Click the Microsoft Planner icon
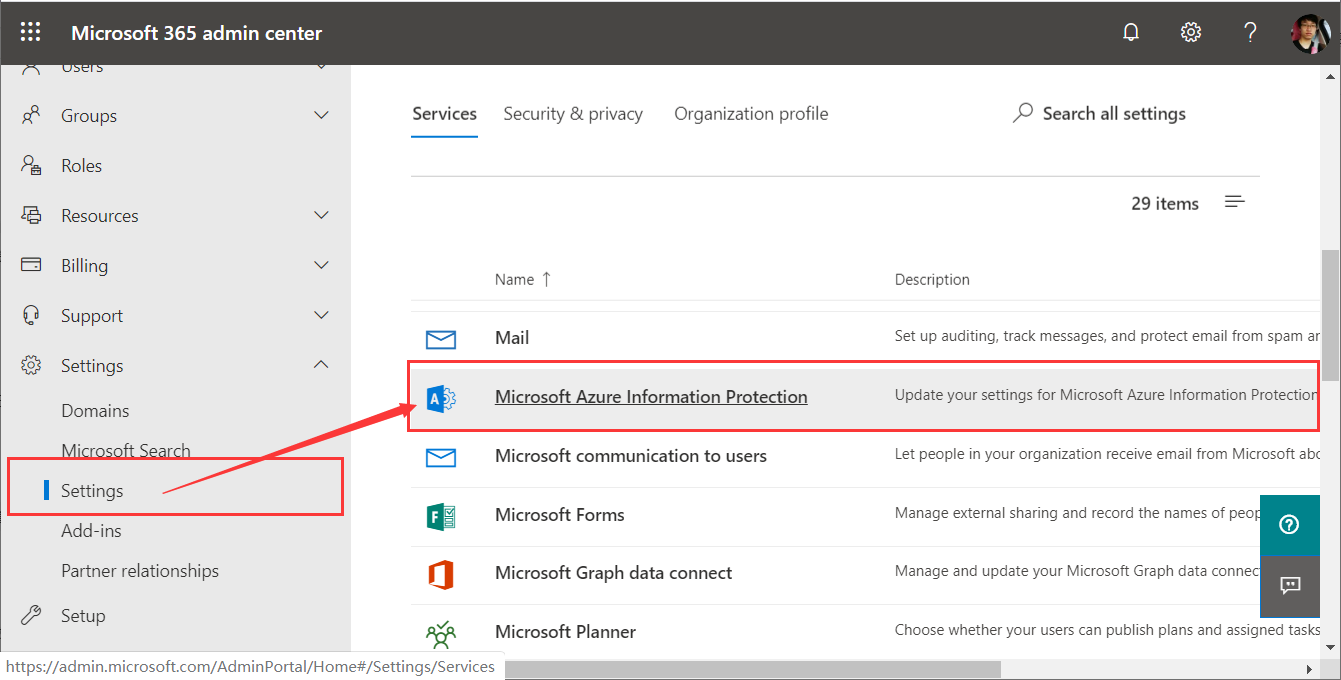This screenshot has height=680, width=1341. (x=441, y=632)
